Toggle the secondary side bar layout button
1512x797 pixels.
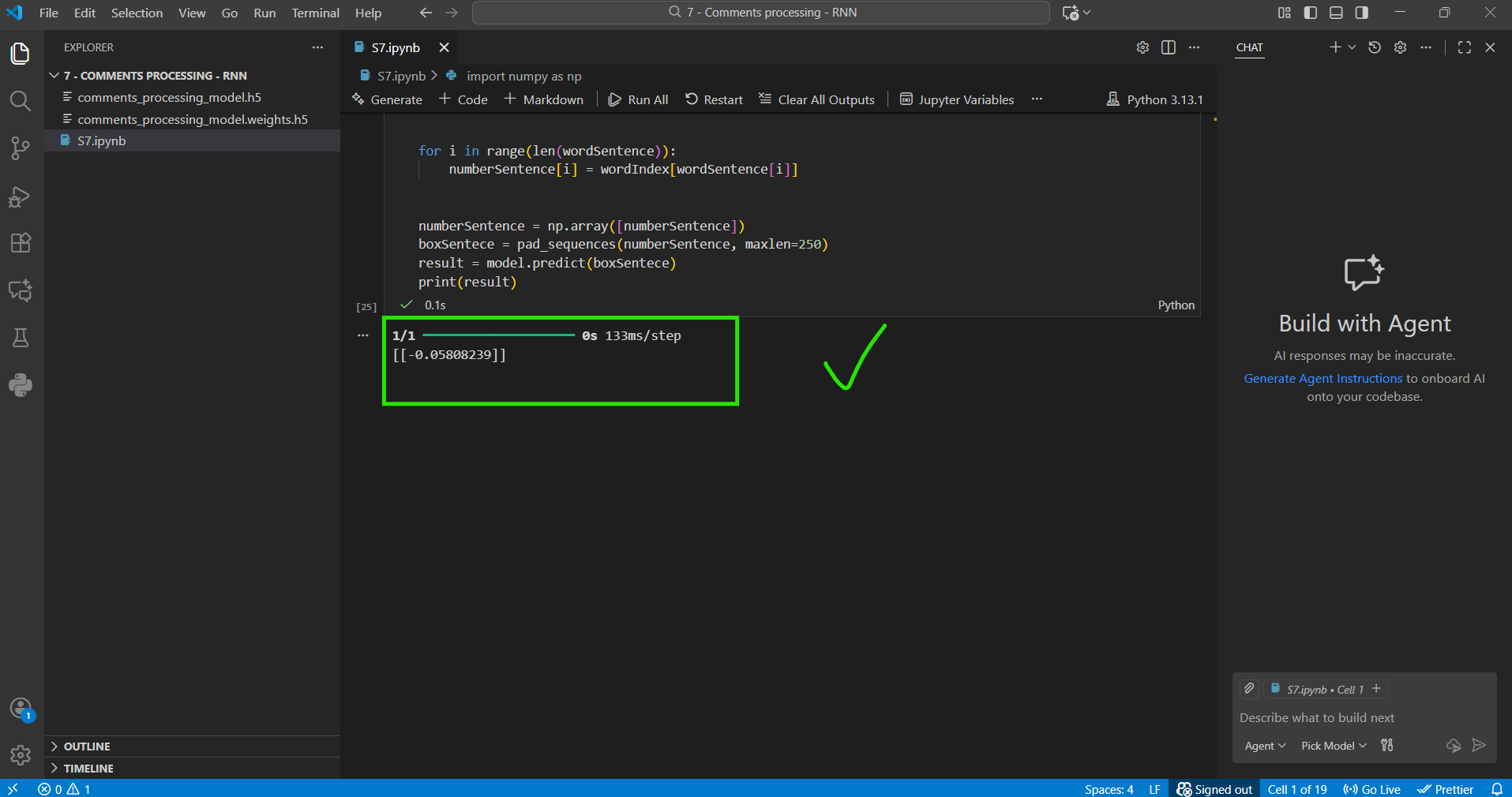[1362, 13]
